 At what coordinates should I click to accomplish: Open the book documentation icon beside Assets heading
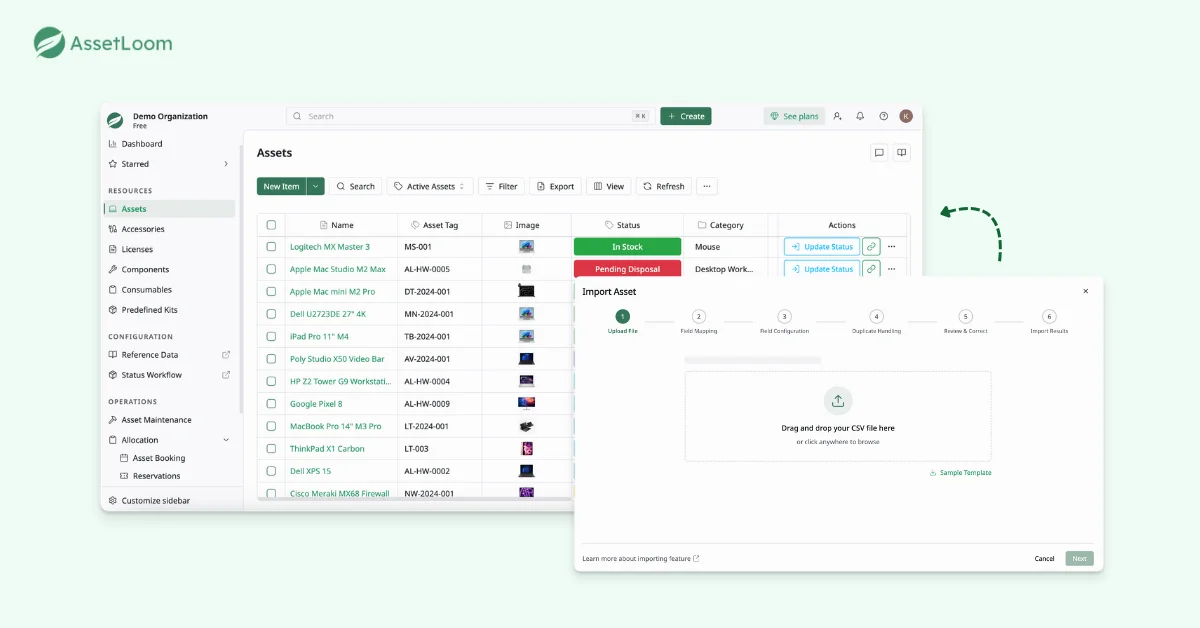901,153
